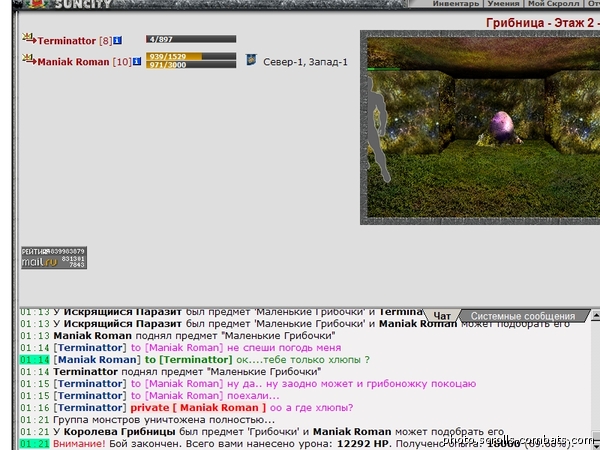The image size is (600, 450).
Task: Click Maniak Roman mana bar 971/3000
Action: pos(191,65)
